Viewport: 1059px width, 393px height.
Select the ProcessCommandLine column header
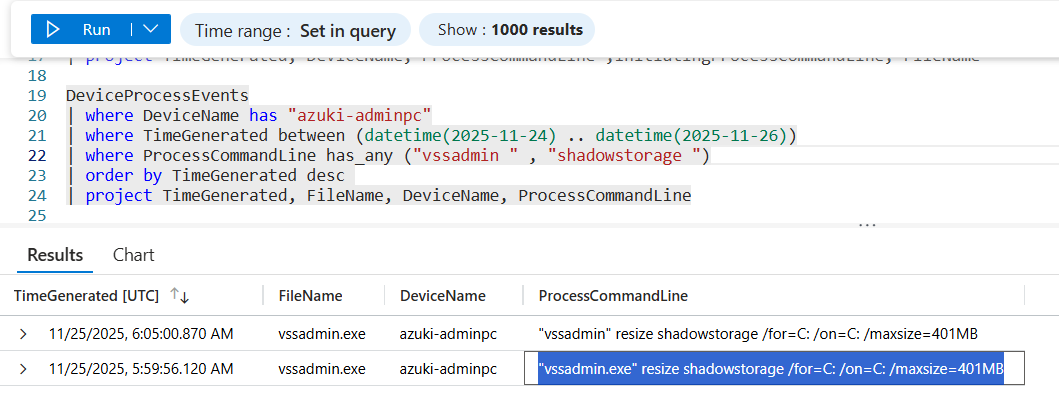(613, 296)
